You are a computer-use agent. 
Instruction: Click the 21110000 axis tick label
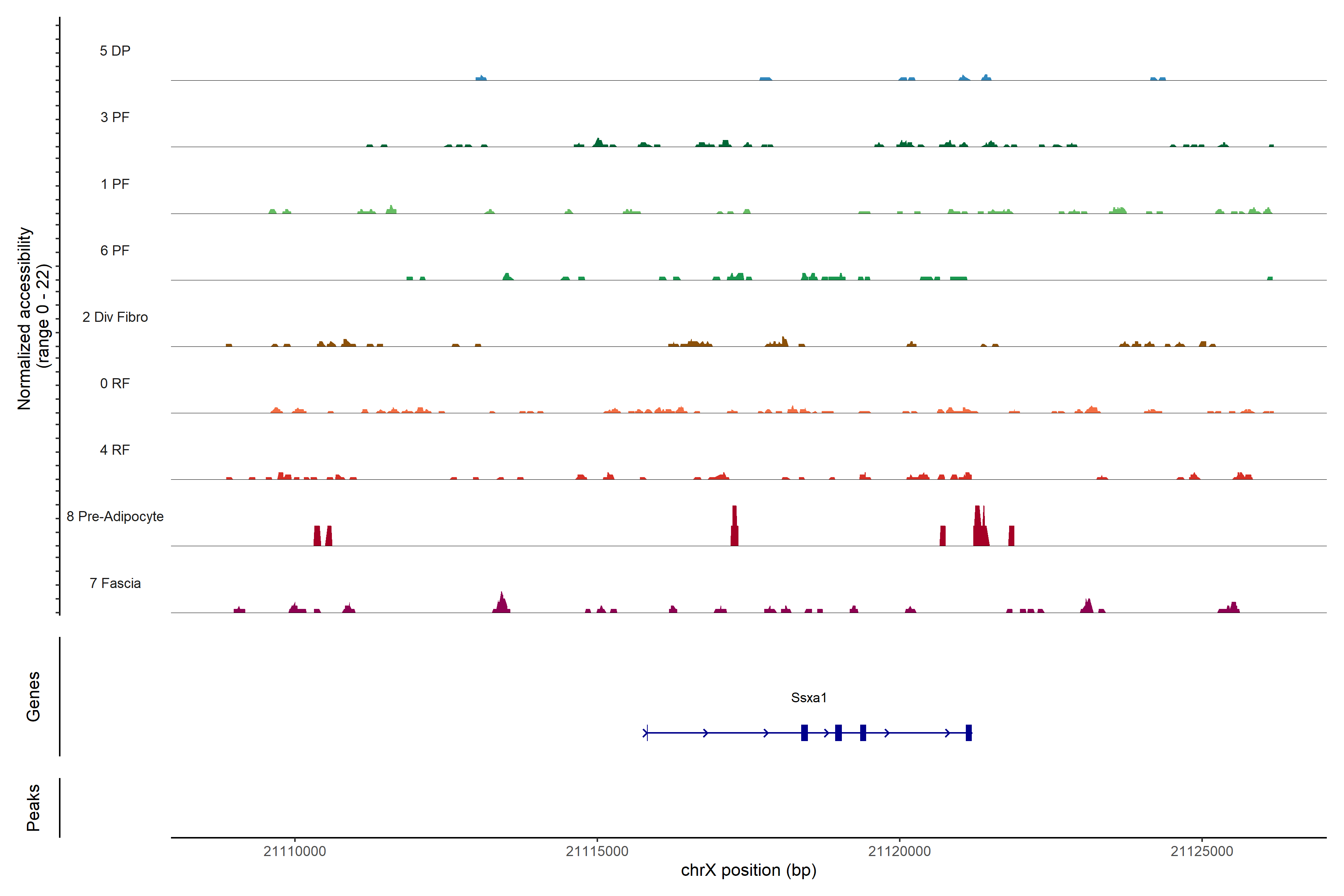295,851
